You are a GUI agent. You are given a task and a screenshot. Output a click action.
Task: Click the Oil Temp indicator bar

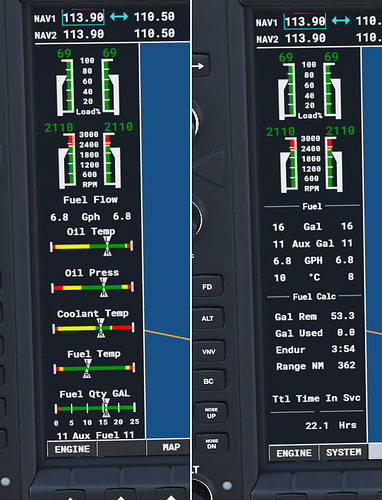pyautogui.click(x=92, y=246)
